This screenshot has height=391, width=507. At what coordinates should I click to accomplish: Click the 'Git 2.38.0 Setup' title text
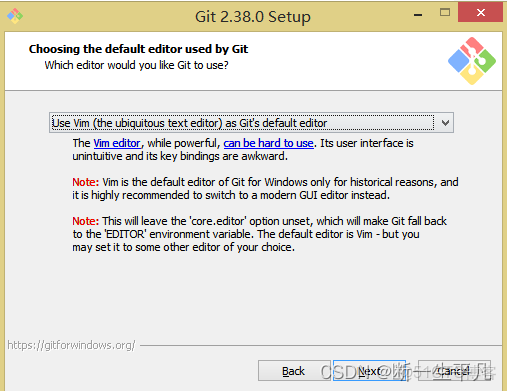tap(253, 17)
